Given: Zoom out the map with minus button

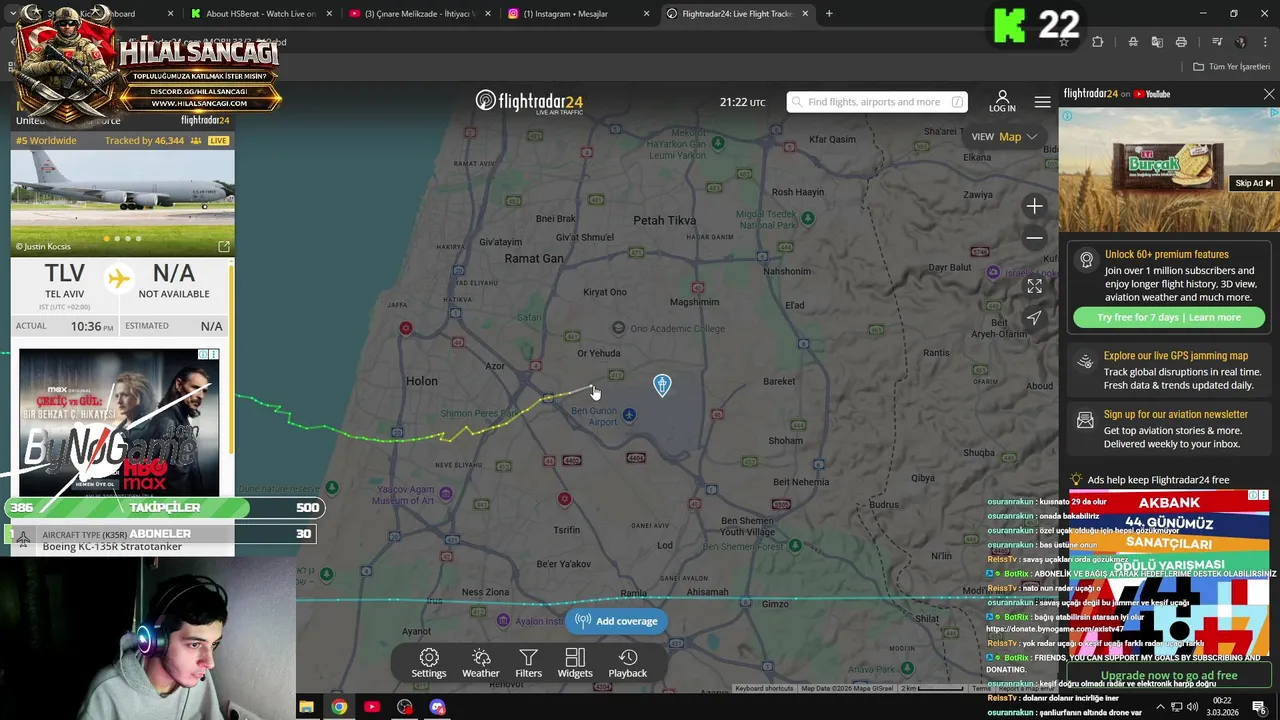Looking at the screenshot, I should coord(1034,238).
